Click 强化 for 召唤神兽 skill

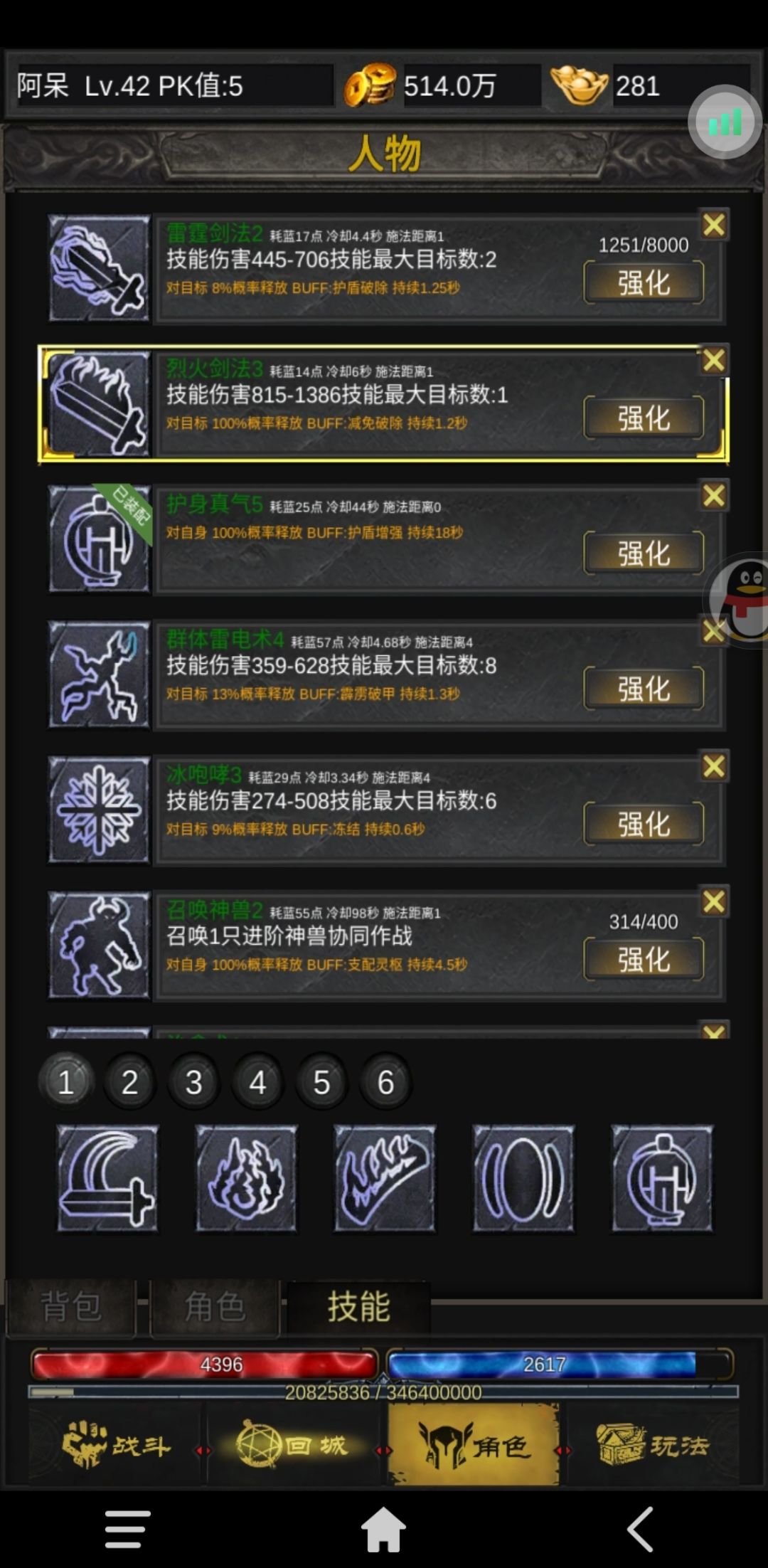pos(644,959)
